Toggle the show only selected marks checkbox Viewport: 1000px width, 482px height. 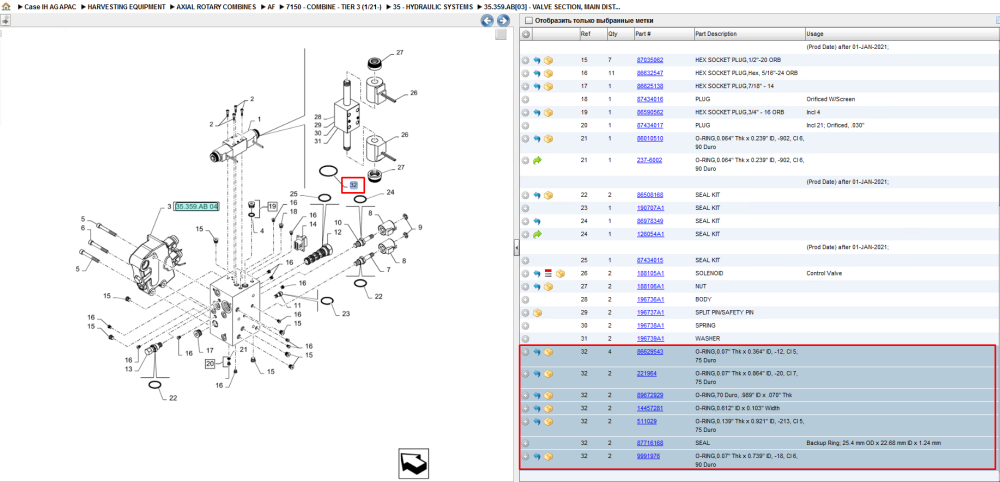coord(527,20)
